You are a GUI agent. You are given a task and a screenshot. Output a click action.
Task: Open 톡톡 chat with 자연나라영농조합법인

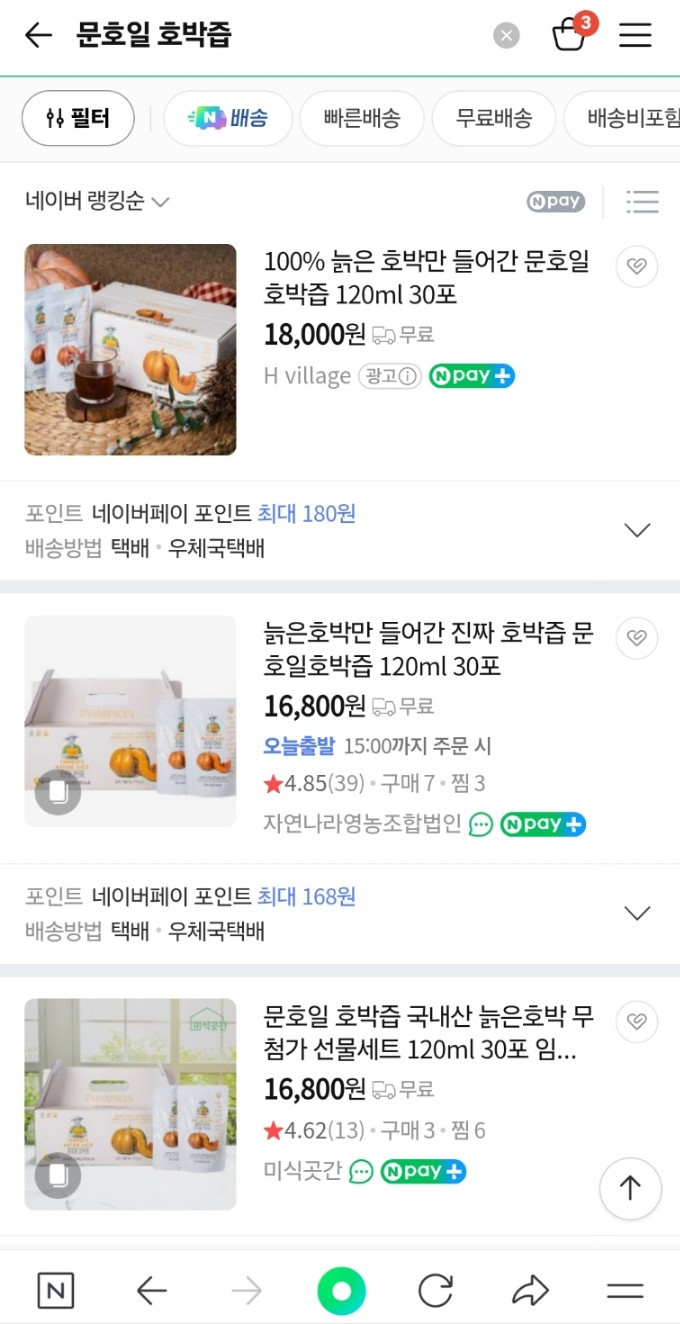pos(479,824)
